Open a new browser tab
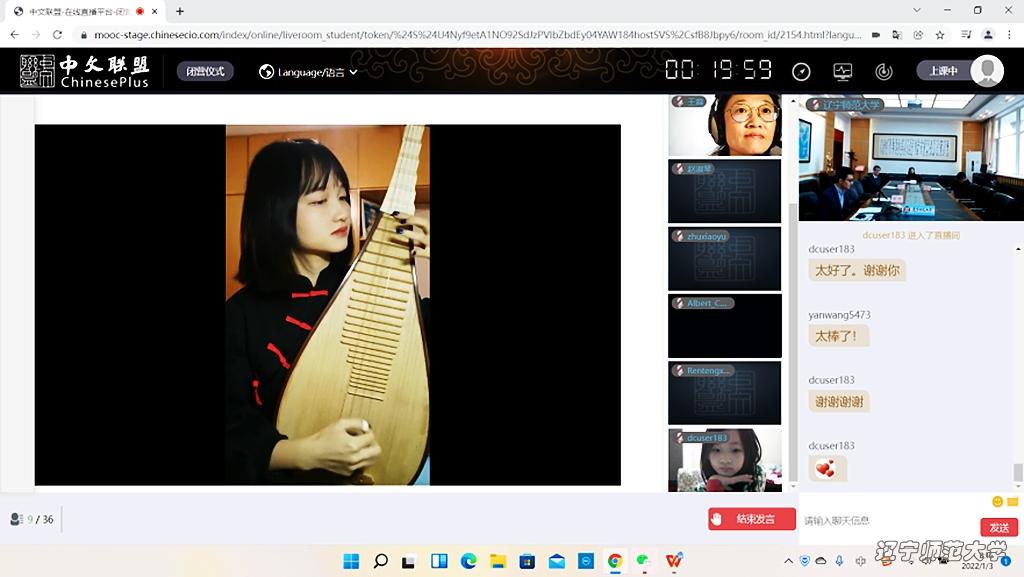Image resolution: width=1024 pixels, height=577 pixels. point(180,11)
